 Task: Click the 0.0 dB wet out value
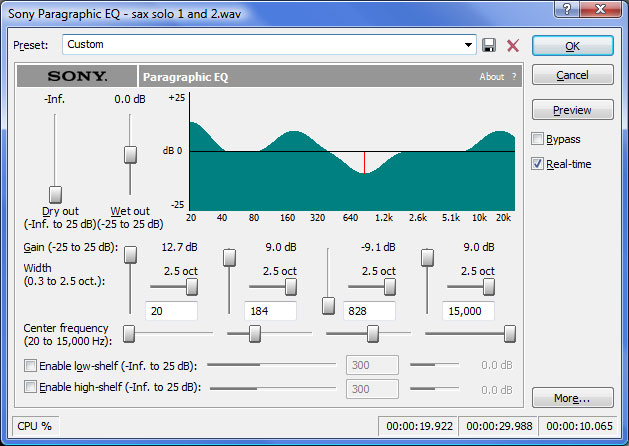point(130,99)
